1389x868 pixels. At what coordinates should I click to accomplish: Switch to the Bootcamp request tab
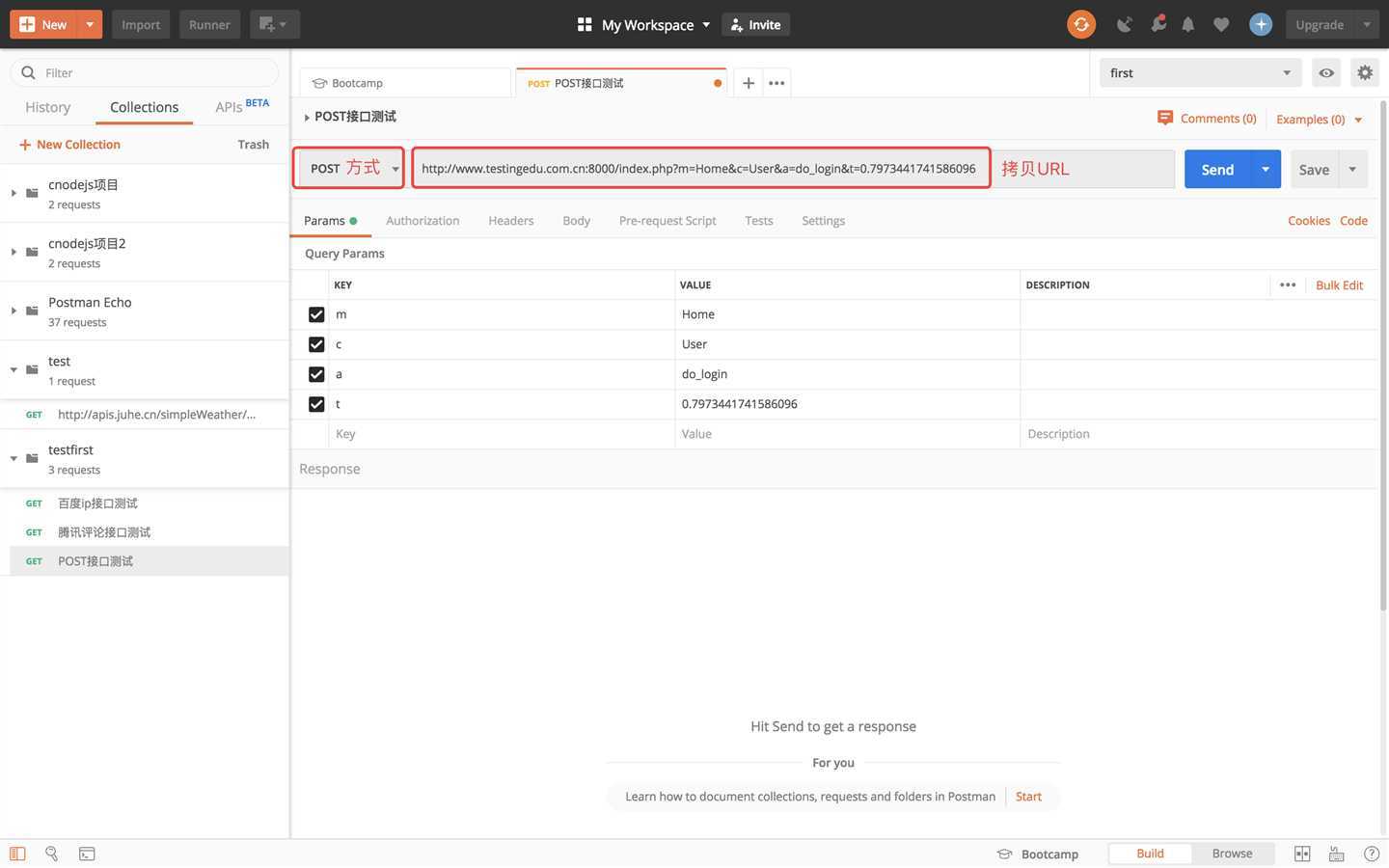click(405, 83)
